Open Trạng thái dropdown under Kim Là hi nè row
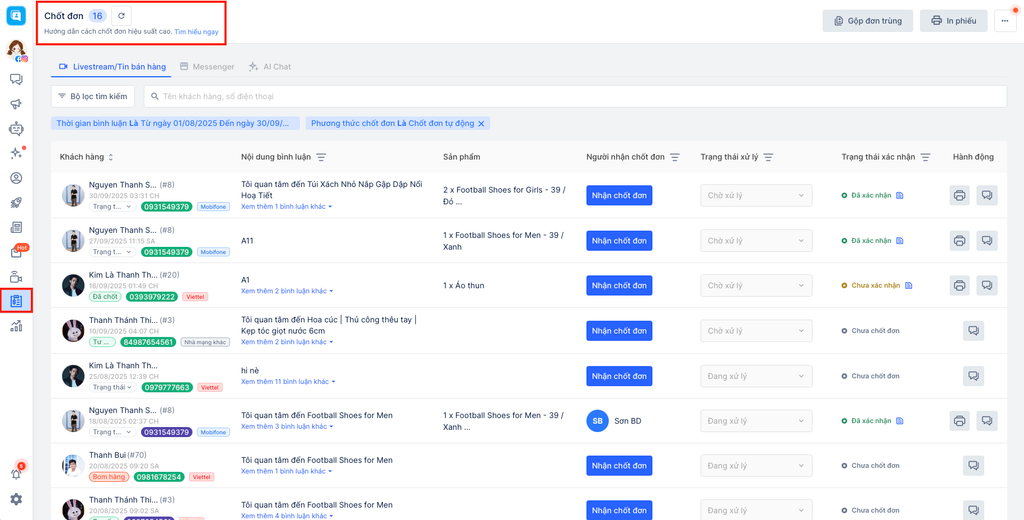Image resolution: width=1024 pixels, height=520 pixels. tap(114, 387)
